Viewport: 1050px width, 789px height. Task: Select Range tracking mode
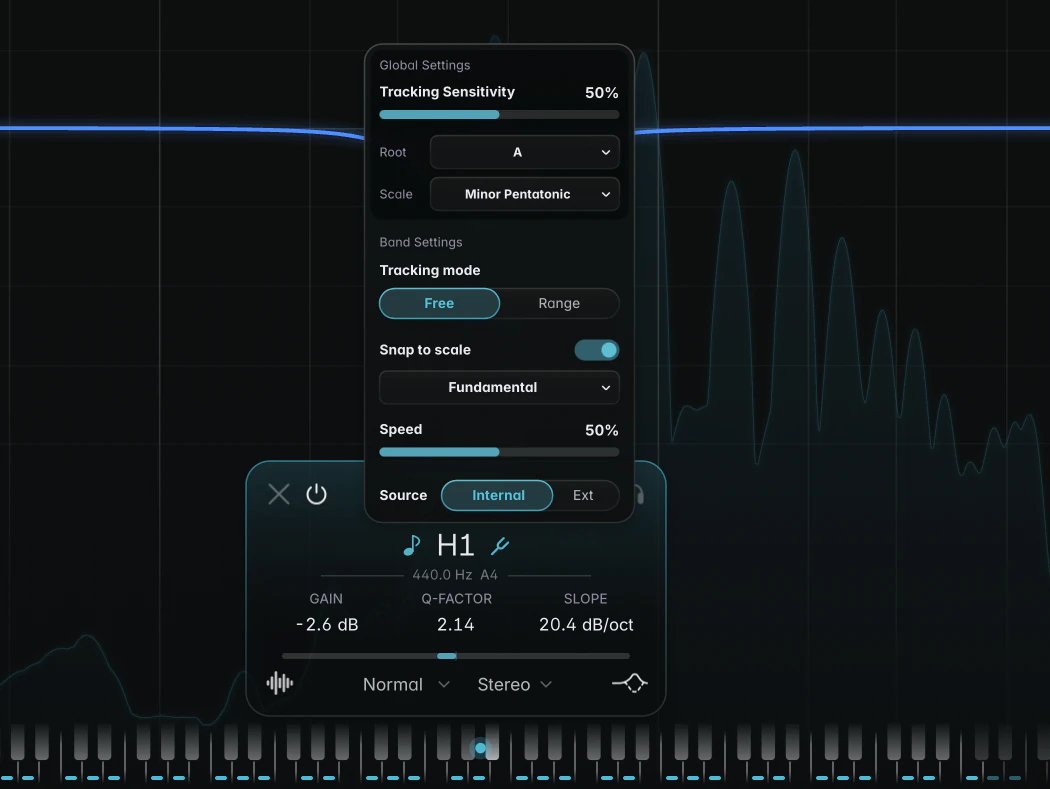(x=559, y=303)
